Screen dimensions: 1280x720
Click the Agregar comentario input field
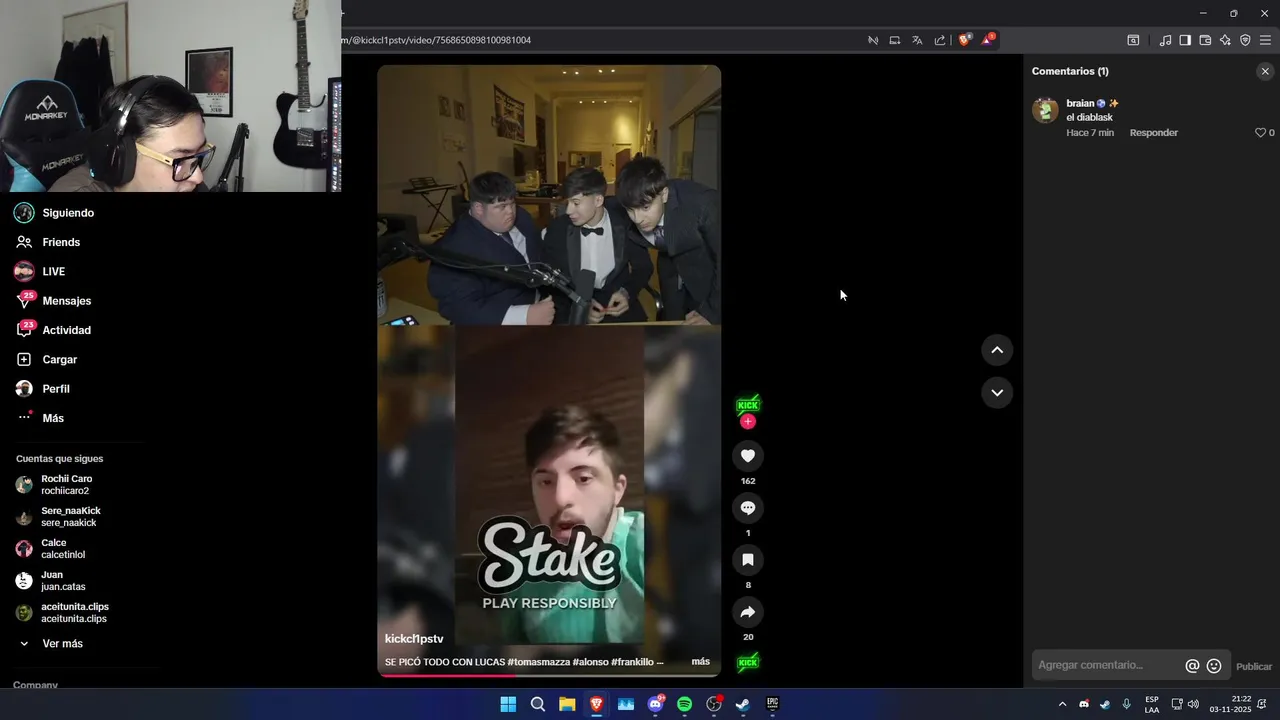tap(1107, 665)
